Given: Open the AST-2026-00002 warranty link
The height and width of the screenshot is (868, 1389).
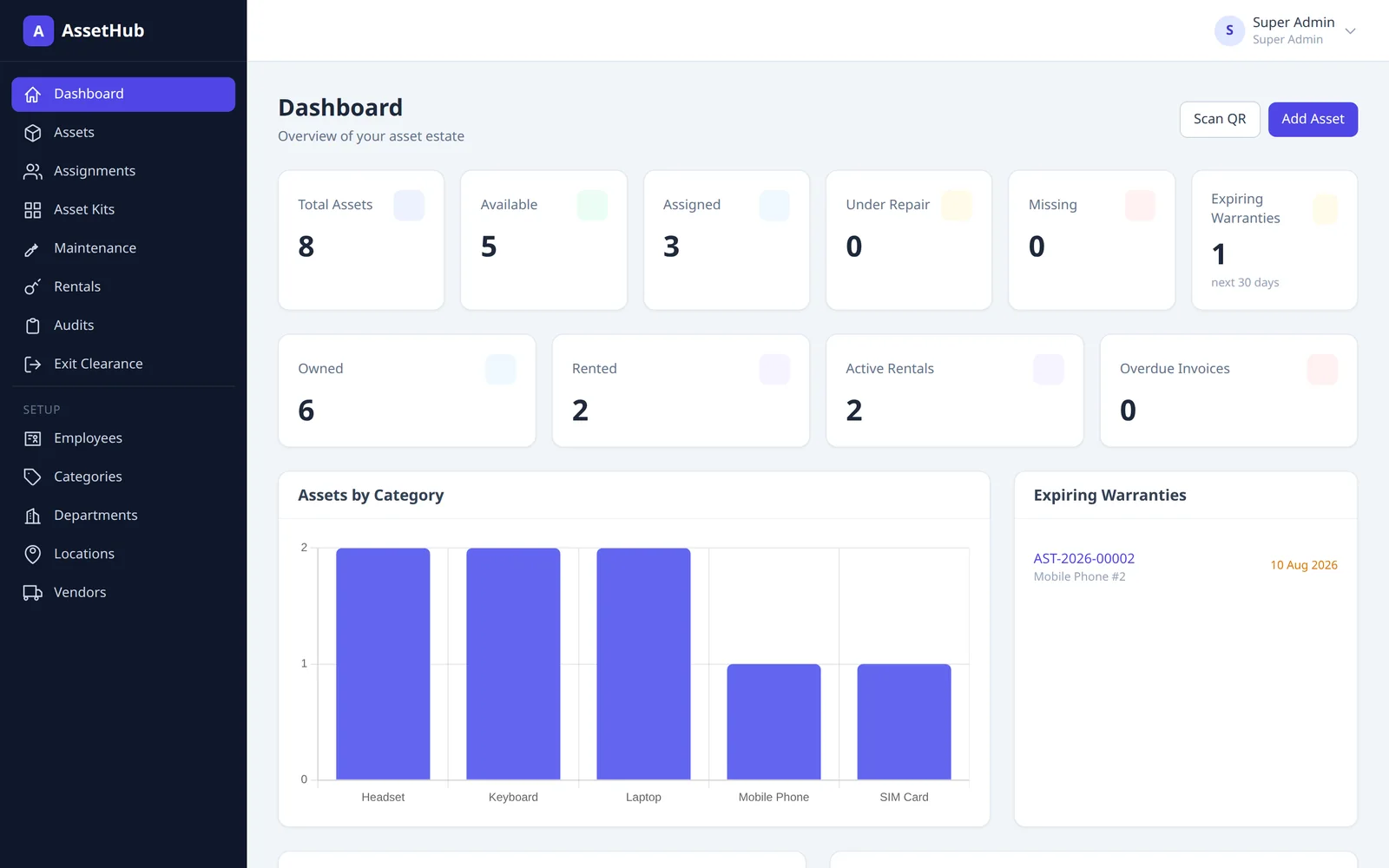Looking at the screenshot, I should [1083, 558].
